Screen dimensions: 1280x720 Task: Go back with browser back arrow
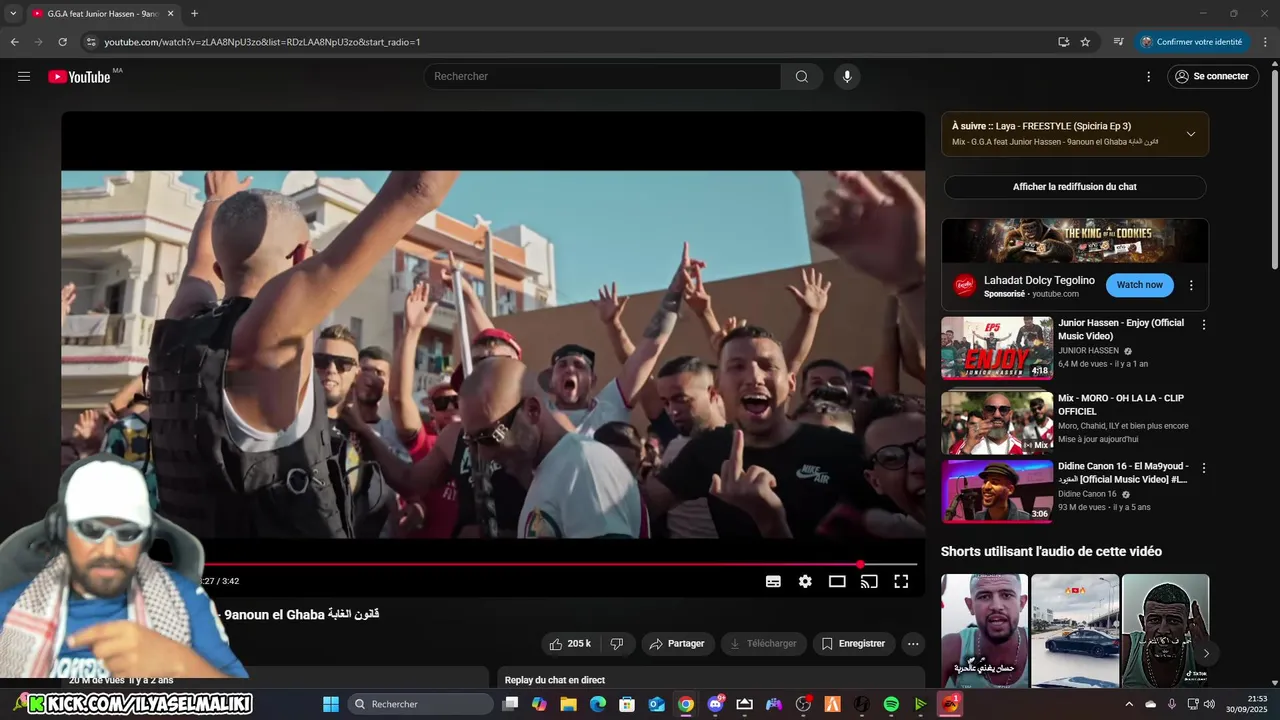point(14,42)
